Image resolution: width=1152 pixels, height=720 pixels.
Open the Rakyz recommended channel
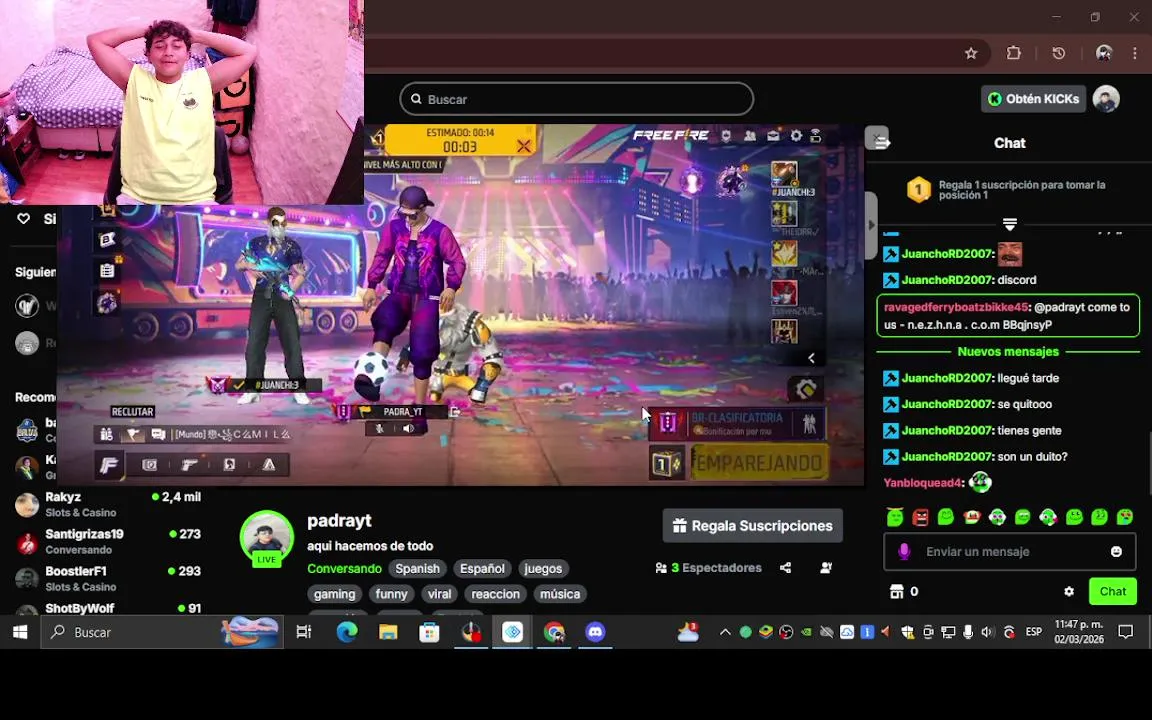coord(108,504)
